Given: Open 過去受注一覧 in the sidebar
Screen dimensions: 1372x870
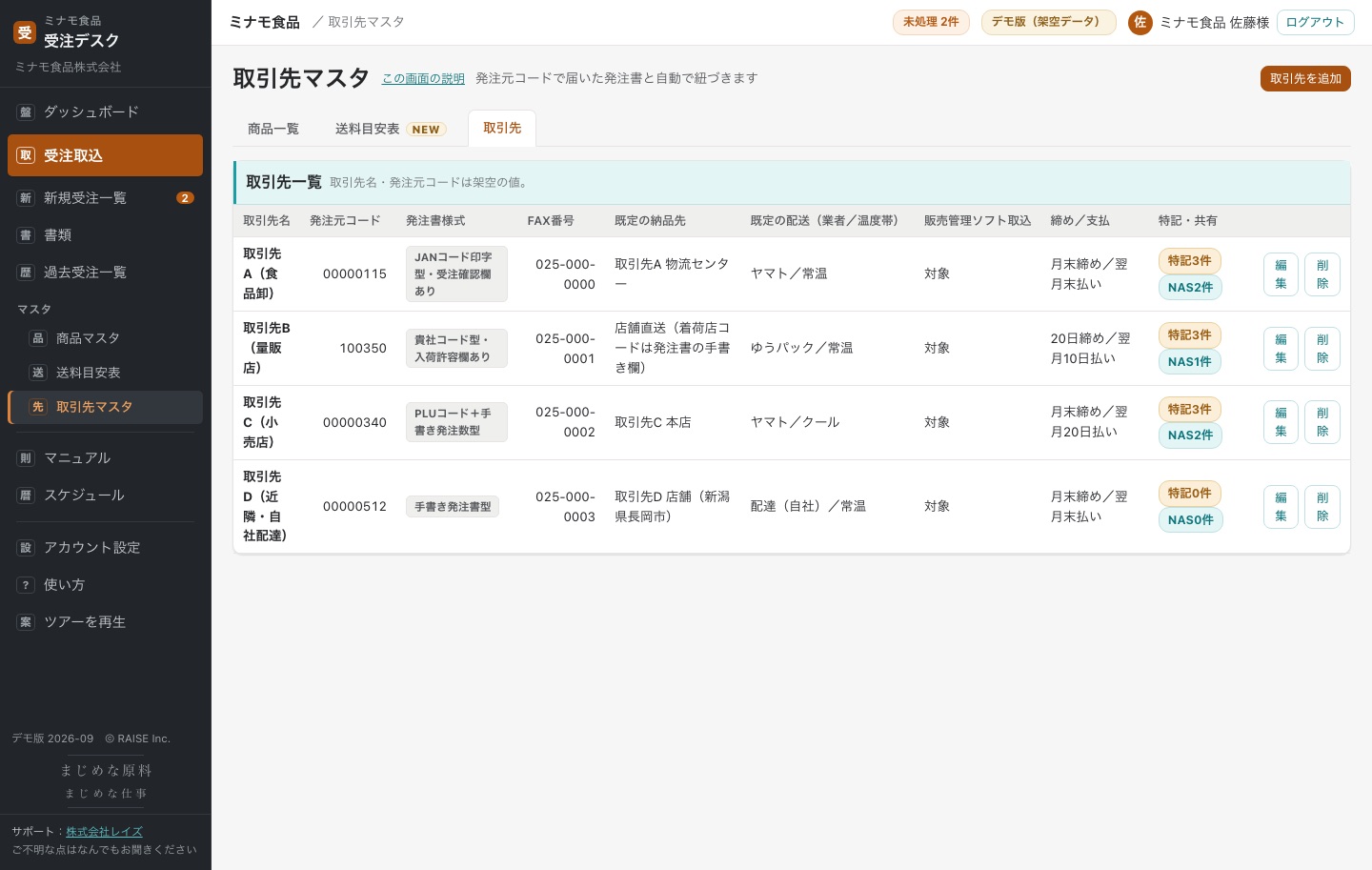Looking at the screenshot, I should coord(105,272).
